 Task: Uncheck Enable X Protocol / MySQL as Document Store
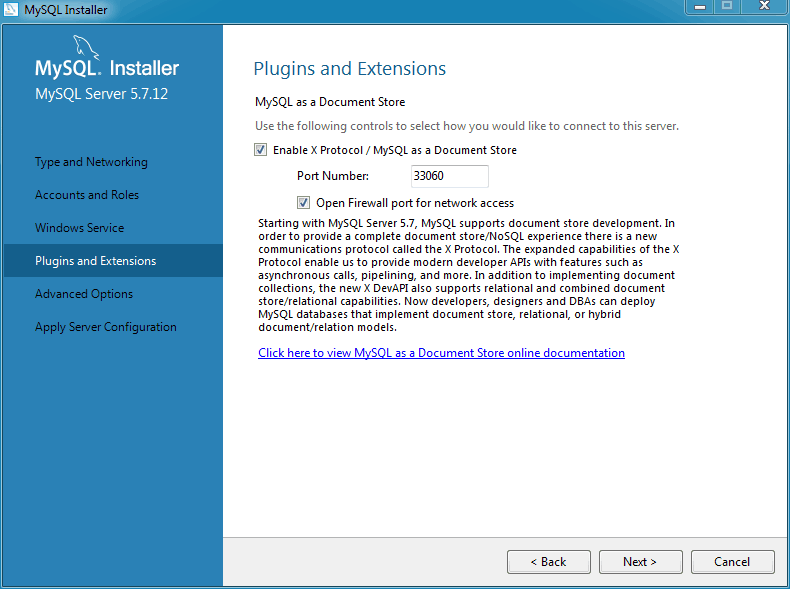(x=260, y=150)
